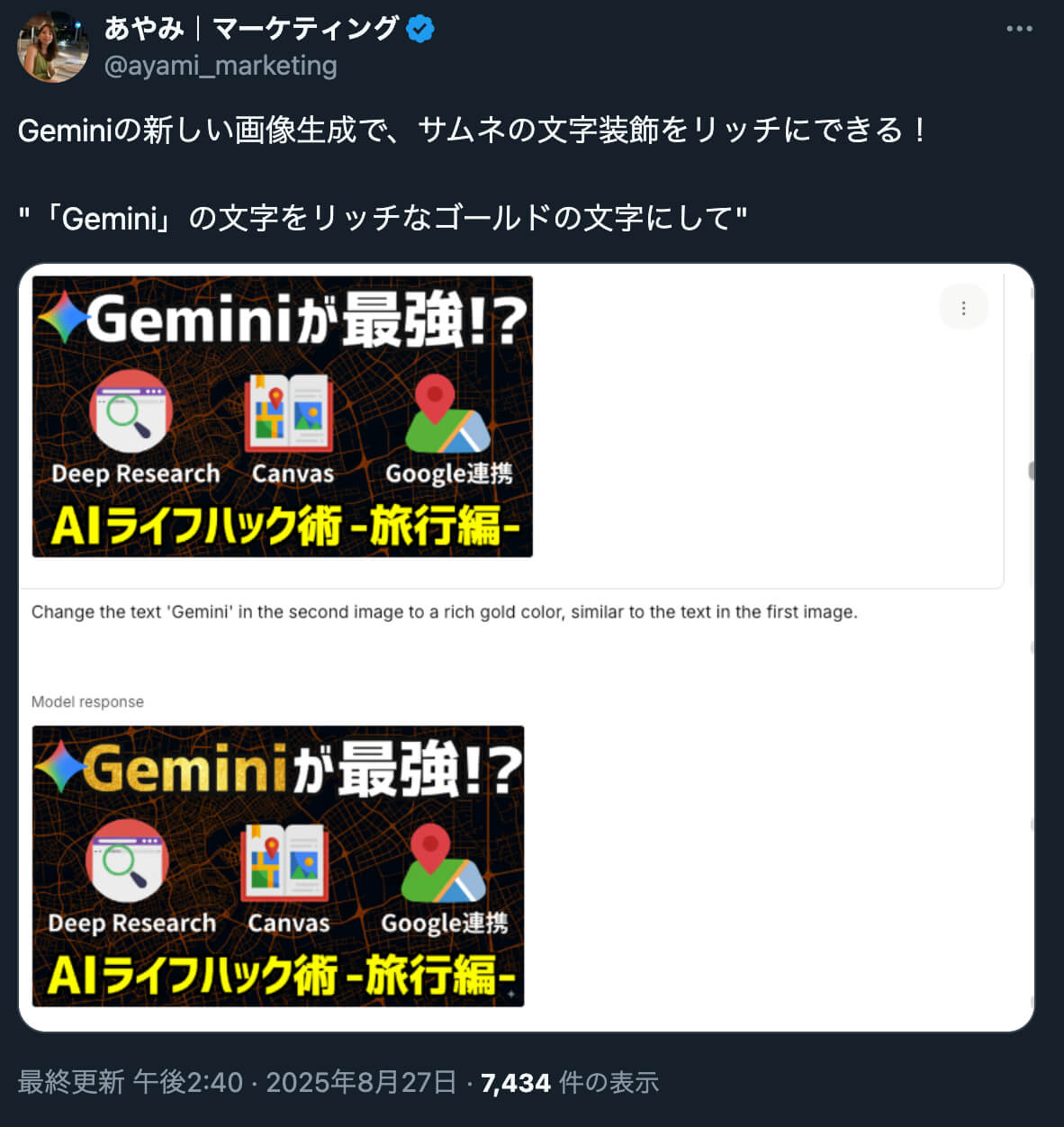1064x1127 pixels.
Task: Click the blue verified badge
Action: pos(420,29)
